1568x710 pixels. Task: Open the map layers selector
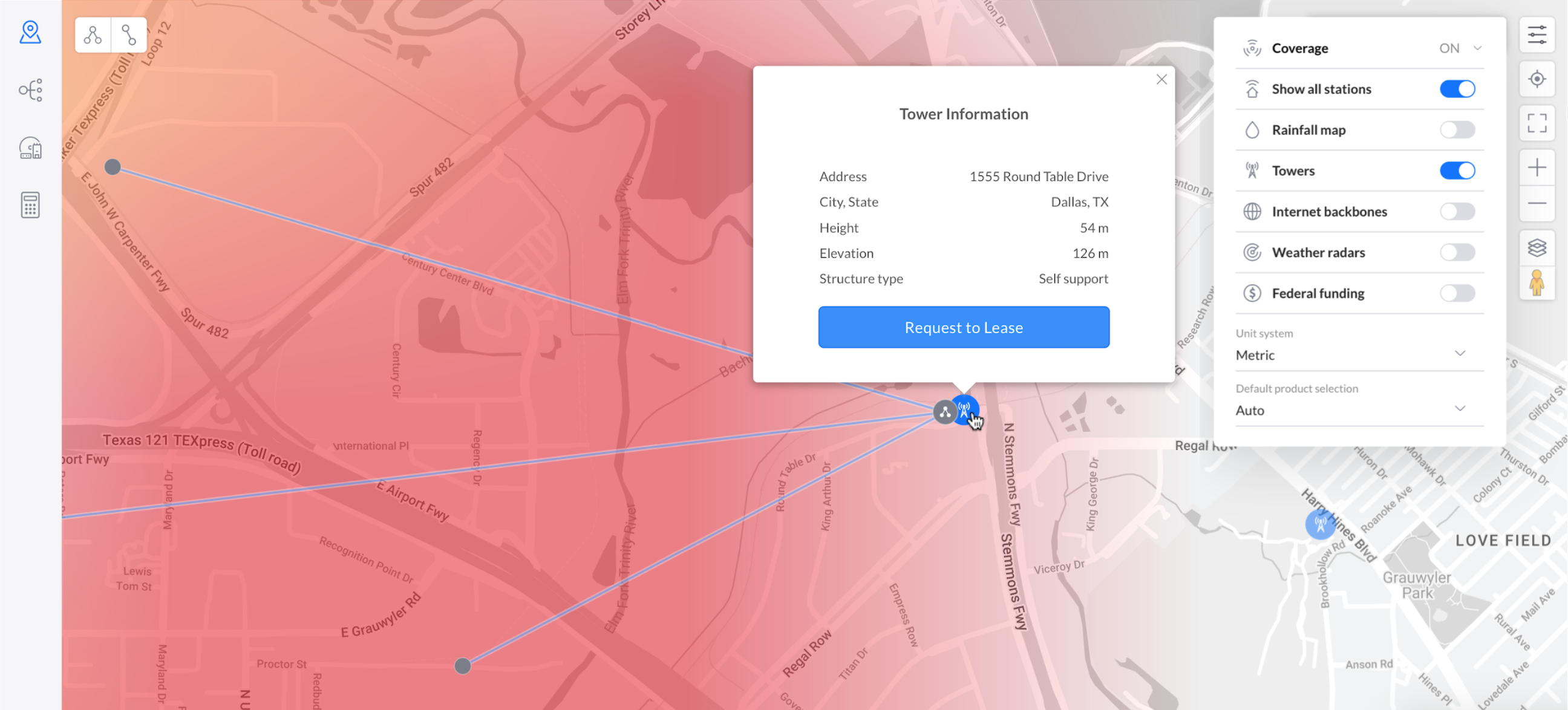pos(1537,247)
